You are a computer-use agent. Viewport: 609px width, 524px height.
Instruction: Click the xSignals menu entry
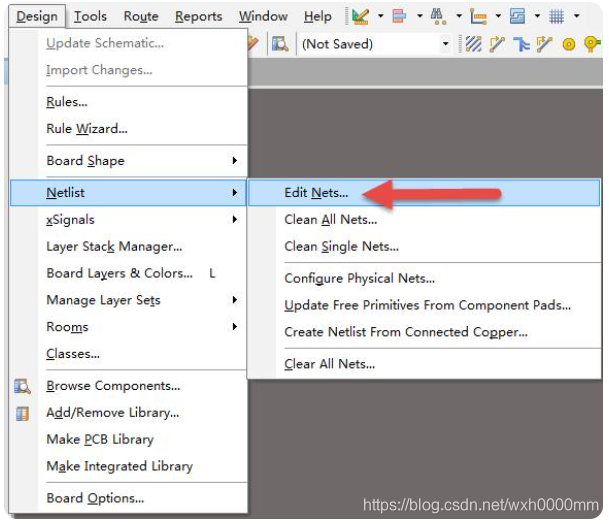coord(128,220)
